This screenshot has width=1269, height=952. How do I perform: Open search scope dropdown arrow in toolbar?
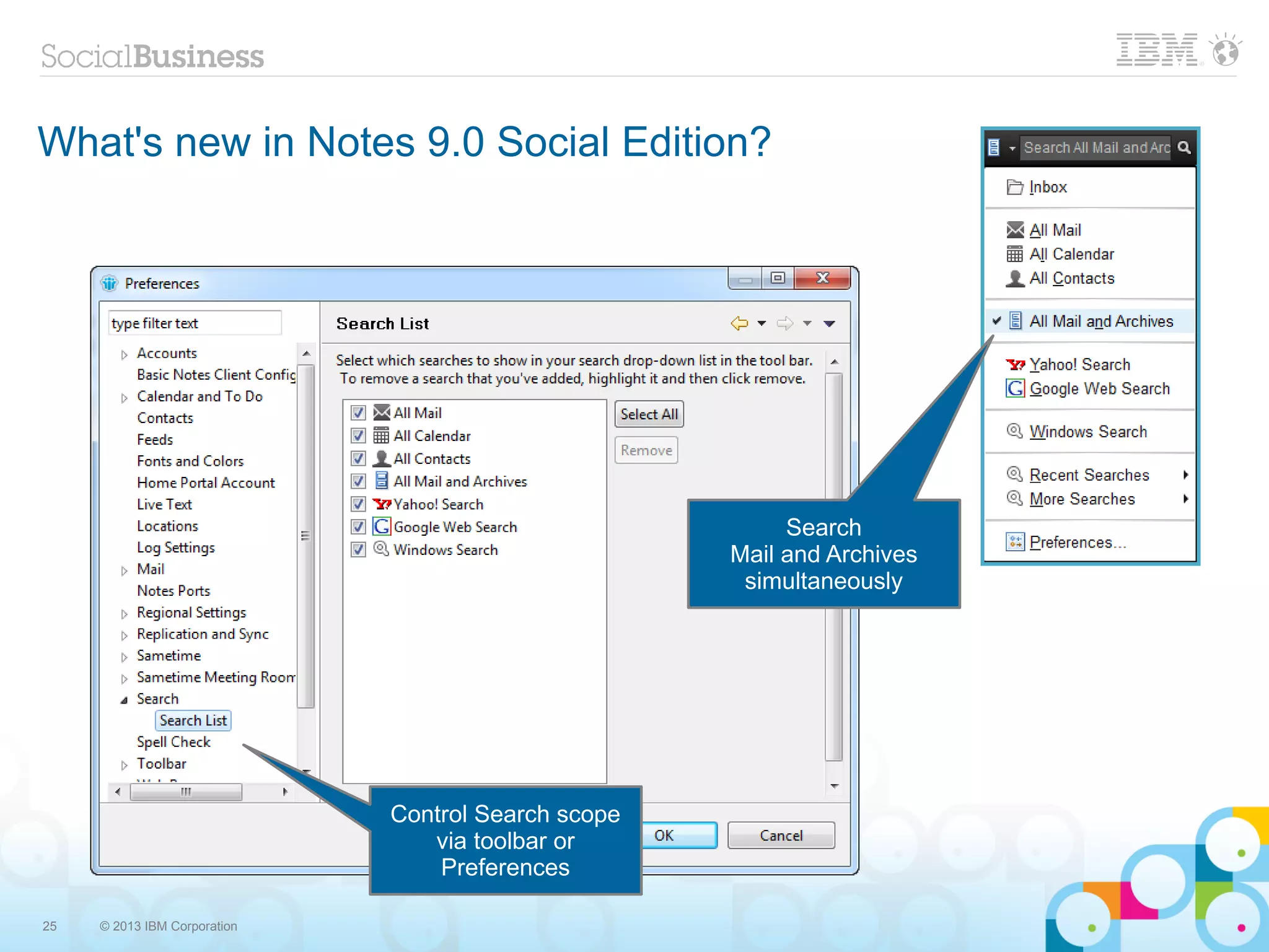[x=1012, y=149]
